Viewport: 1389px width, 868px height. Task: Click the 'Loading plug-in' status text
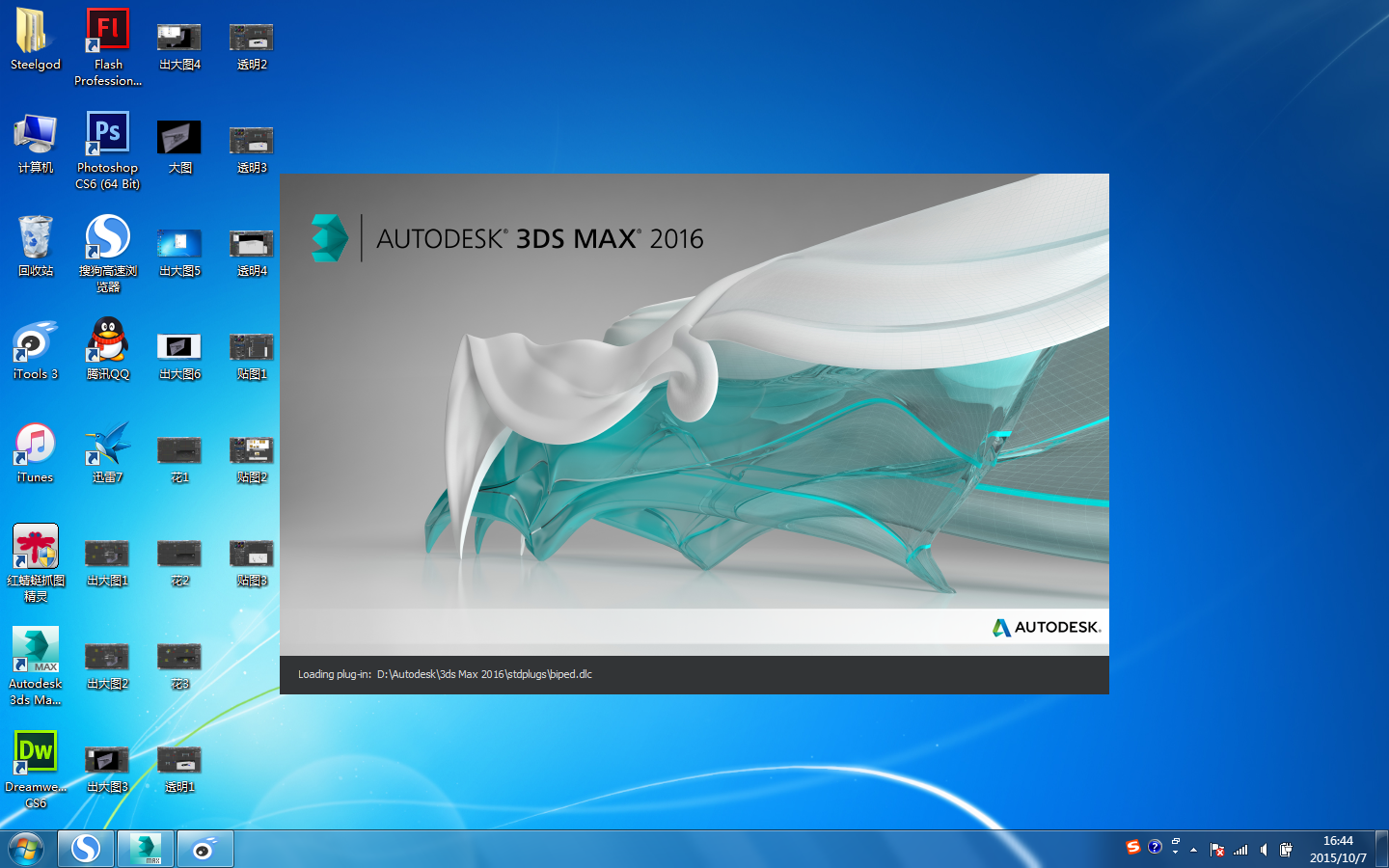[445, 674]
